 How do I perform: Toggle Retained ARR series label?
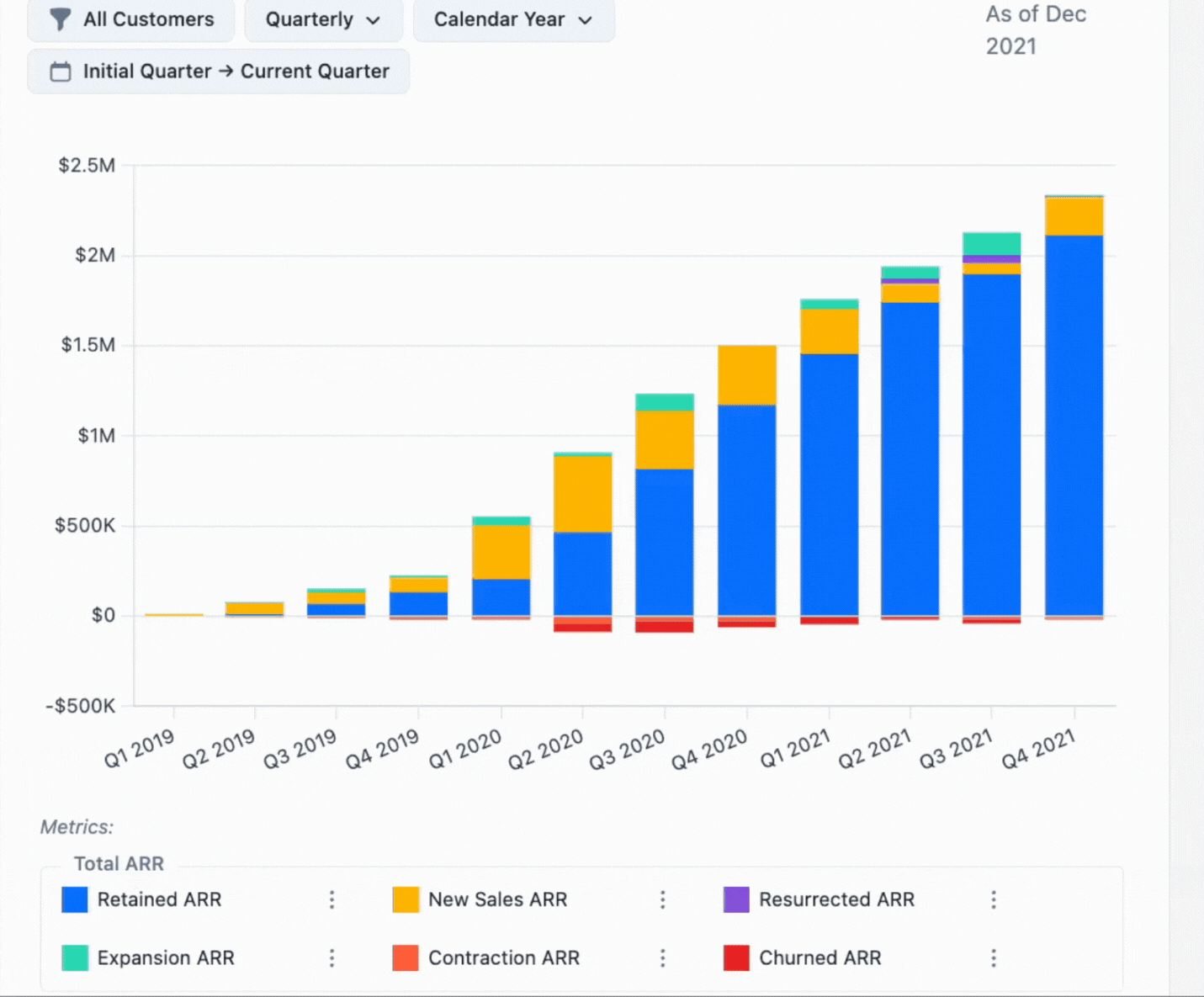point(159,900)
